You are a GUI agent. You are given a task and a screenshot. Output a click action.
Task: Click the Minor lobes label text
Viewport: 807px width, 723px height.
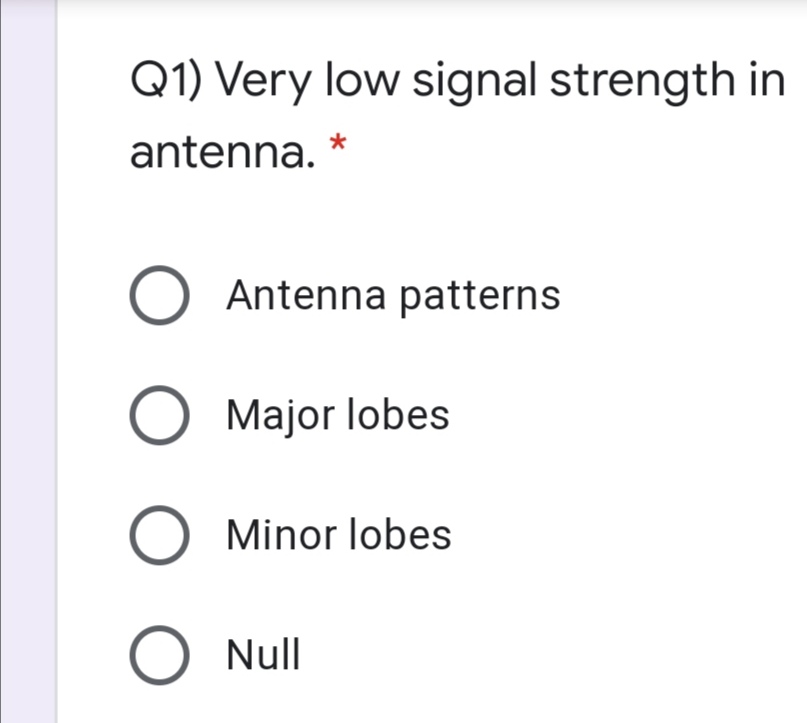click(x=340, y=535)
